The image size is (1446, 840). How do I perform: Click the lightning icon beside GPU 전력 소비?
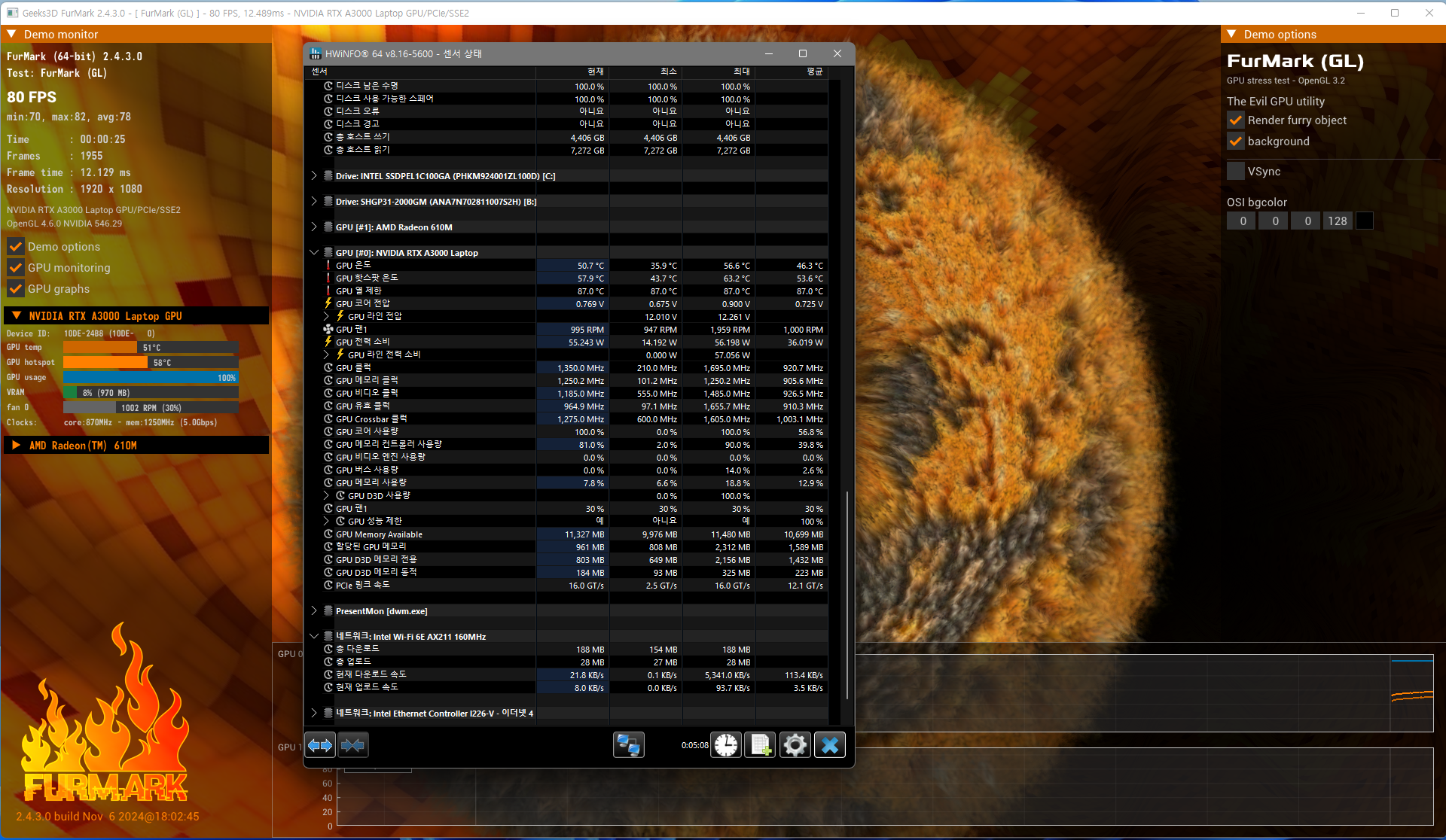(328, 342)
